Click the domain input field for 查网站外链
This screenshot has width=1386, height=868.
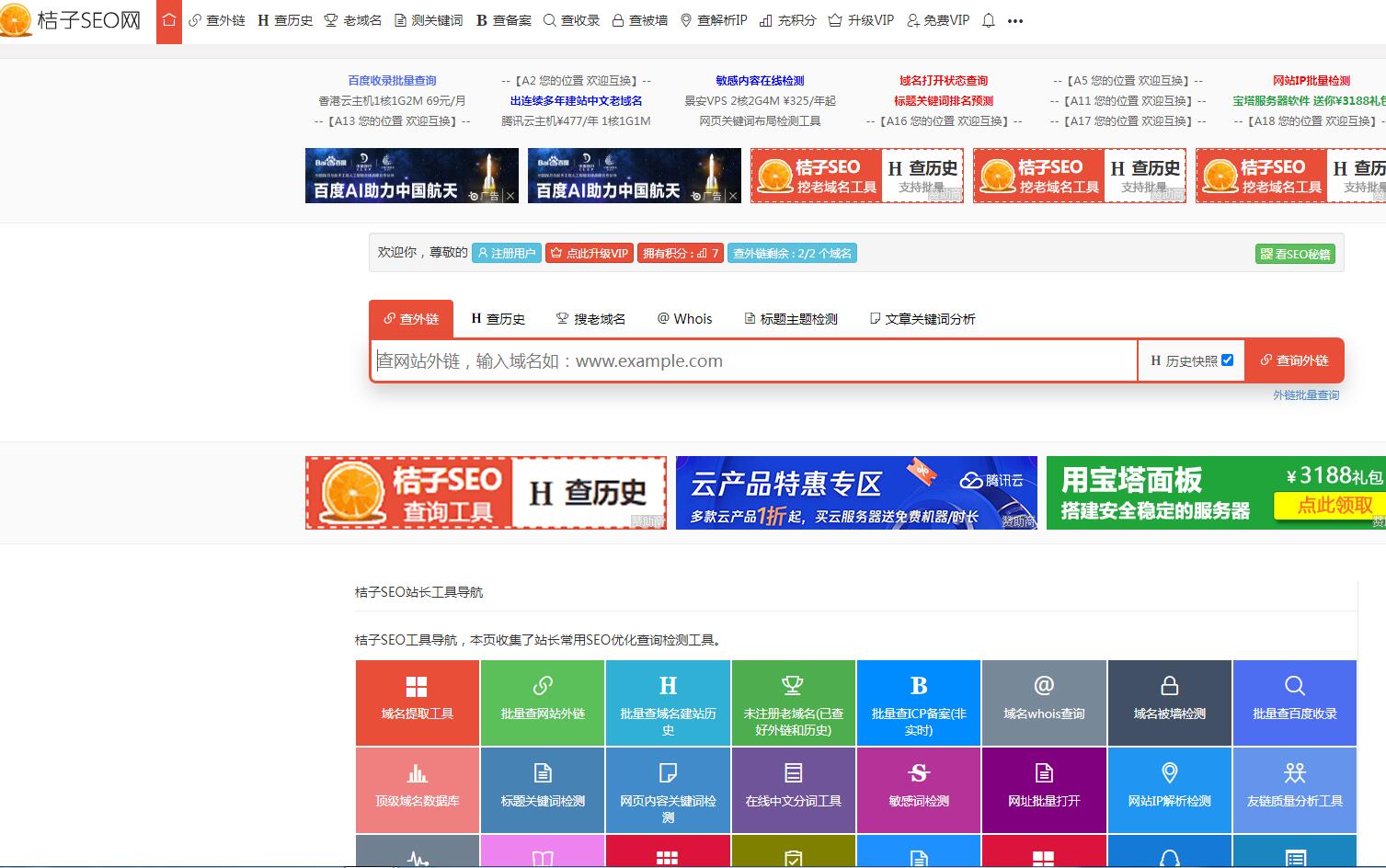[754, 360]
